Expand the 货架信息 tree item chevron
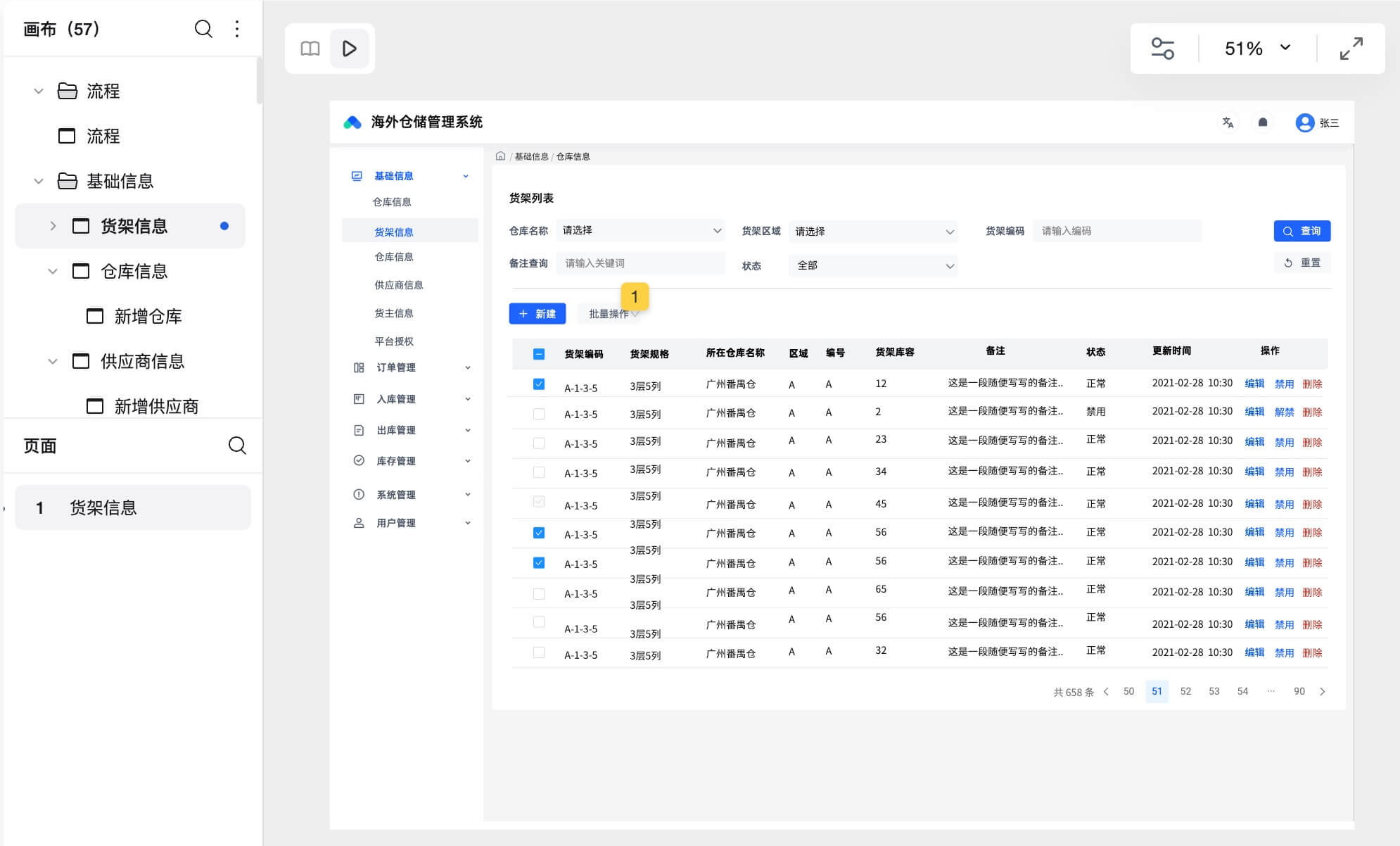 (x=53, y=226)
